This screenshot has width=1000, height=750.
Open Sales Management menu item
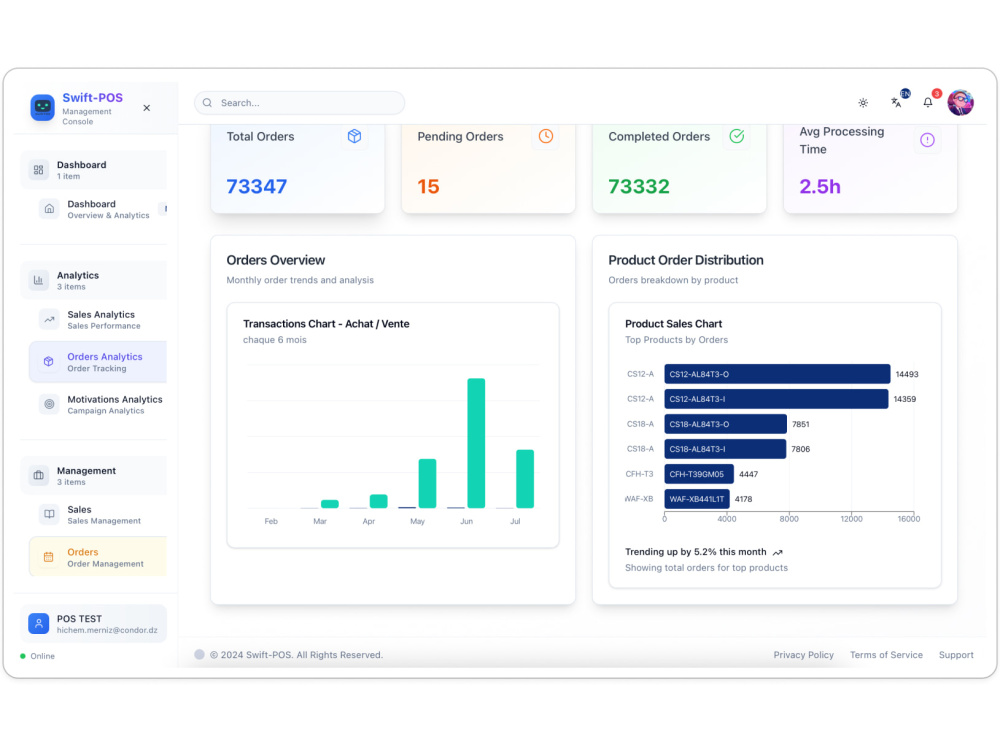click(x=98, y=515)
